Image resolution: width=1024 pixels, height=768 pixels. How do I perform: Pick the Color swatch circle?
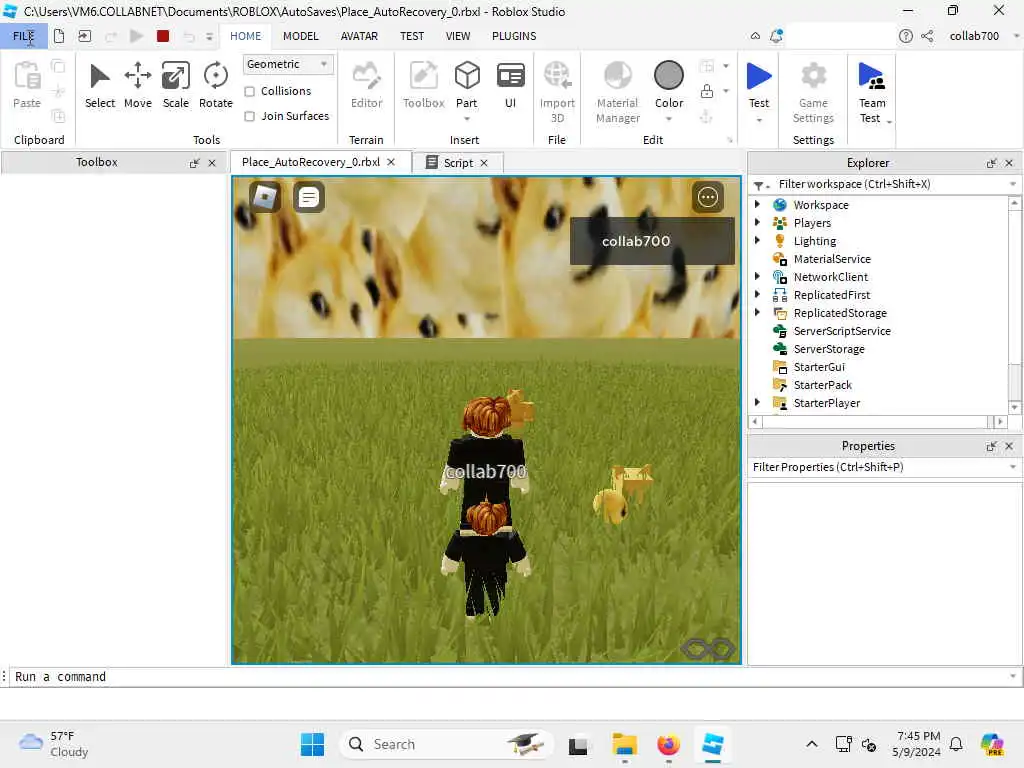(x=669, y=75)
